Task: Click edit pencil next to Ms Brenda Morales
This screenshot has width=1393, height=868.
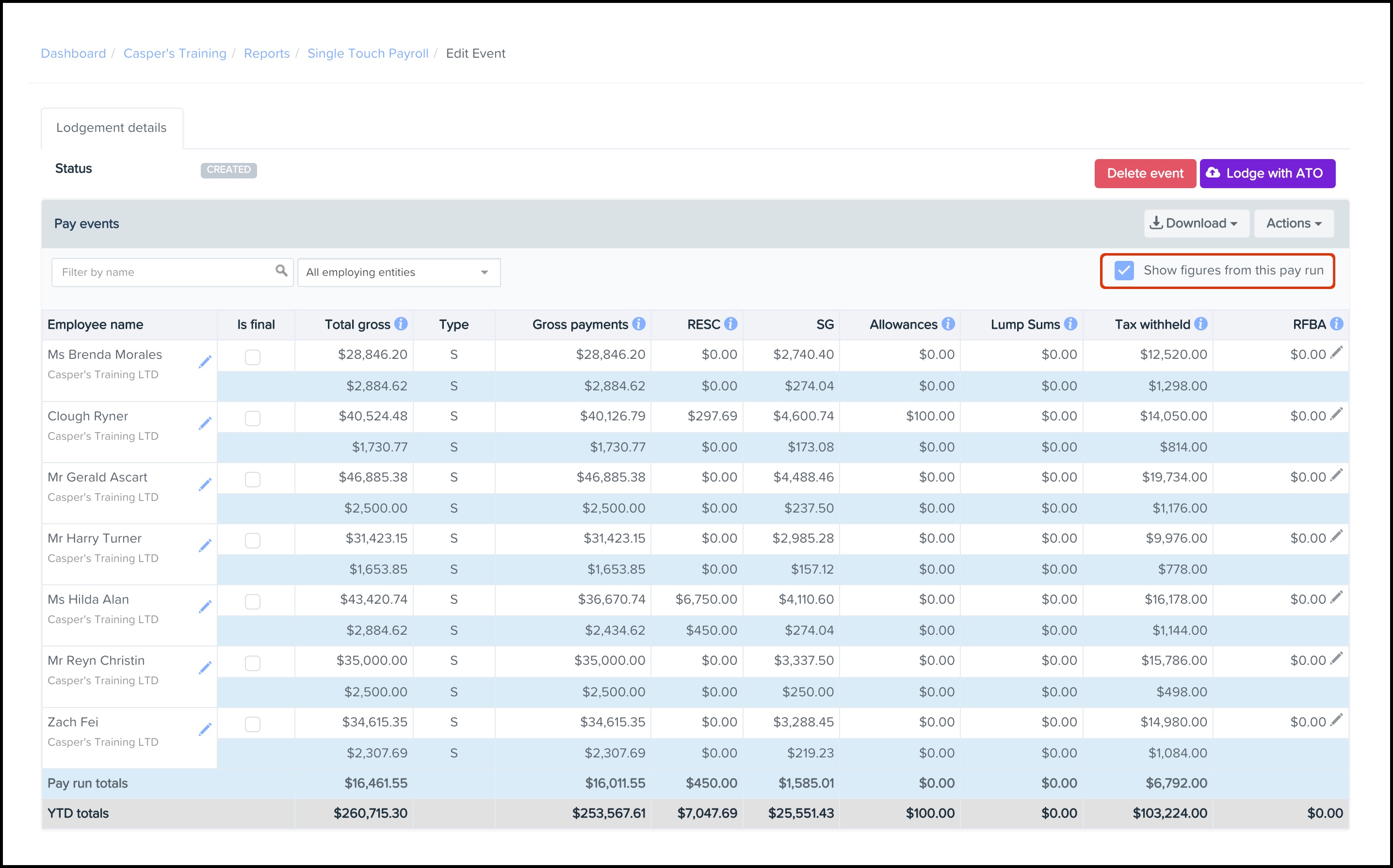Action: click(x=205, y=362)
